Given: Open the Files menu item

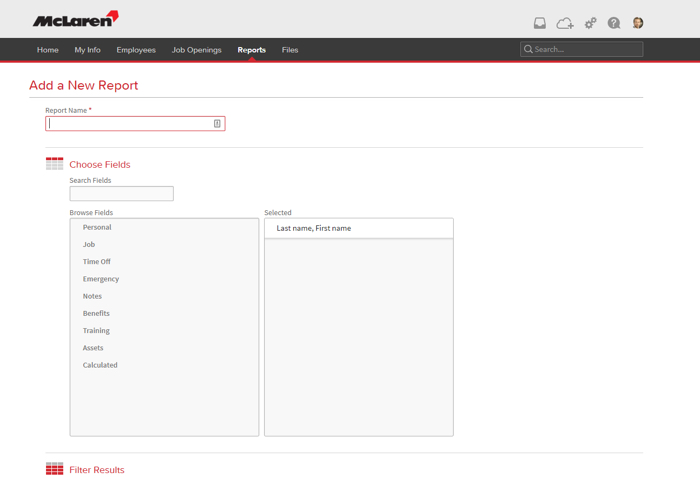Looking at the screenshot, I should point(290,50).
